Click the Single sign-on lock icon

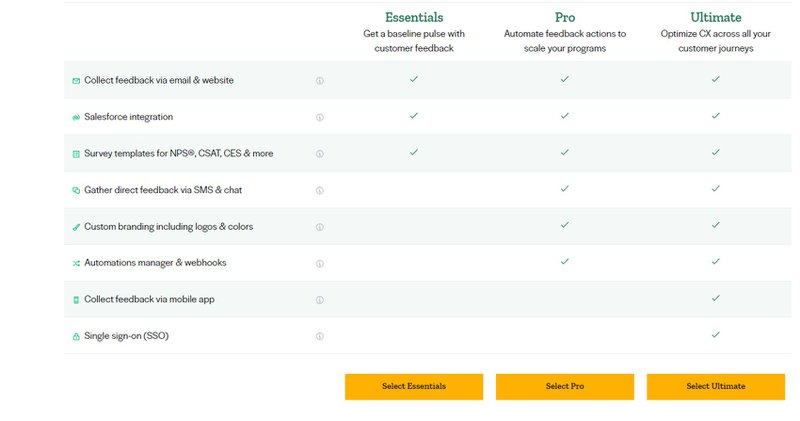pos(76,337)
